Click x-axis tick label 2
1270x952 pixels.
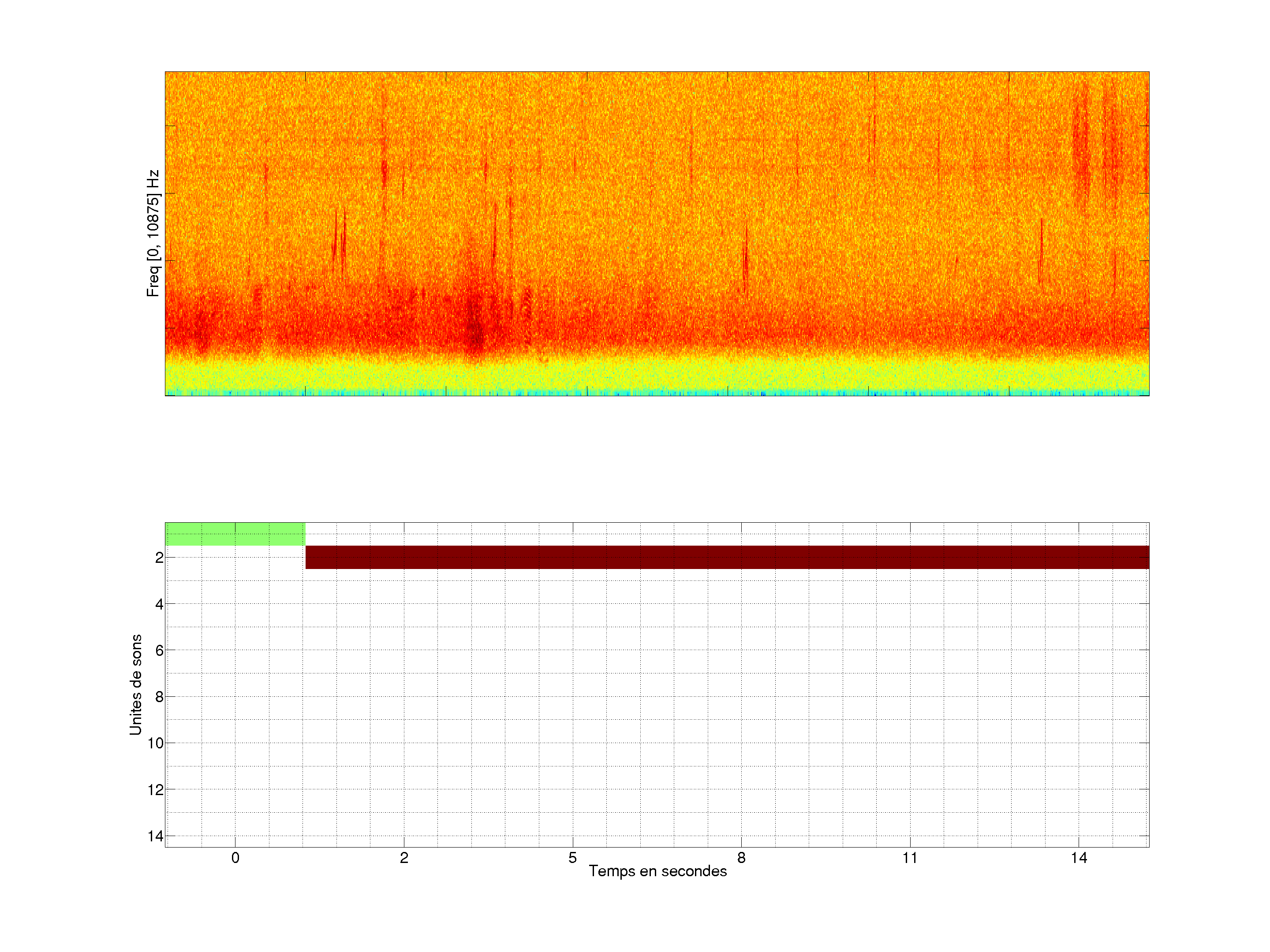point(404,858)
